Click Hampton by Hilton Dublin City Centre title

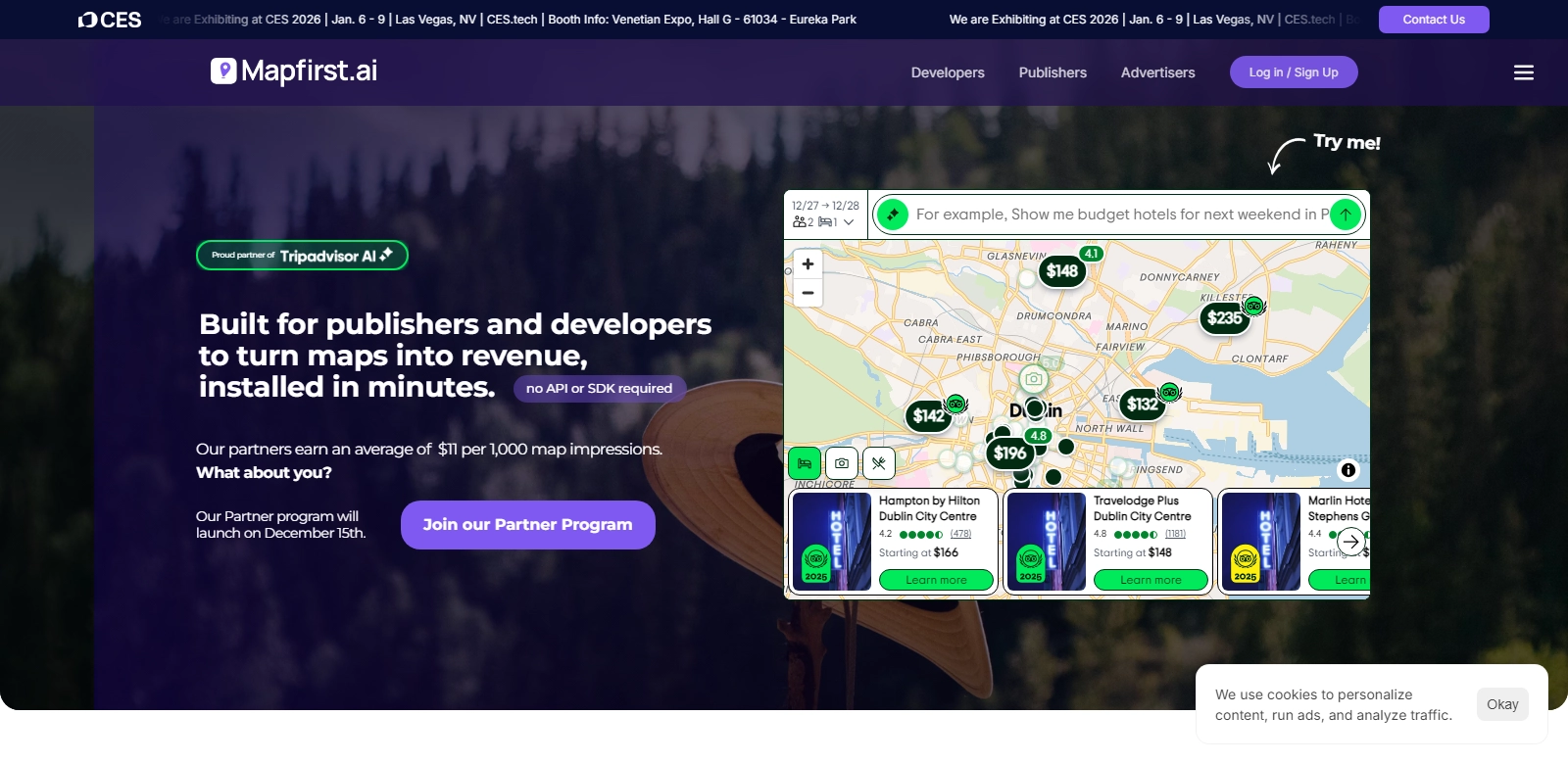(929, 508)
